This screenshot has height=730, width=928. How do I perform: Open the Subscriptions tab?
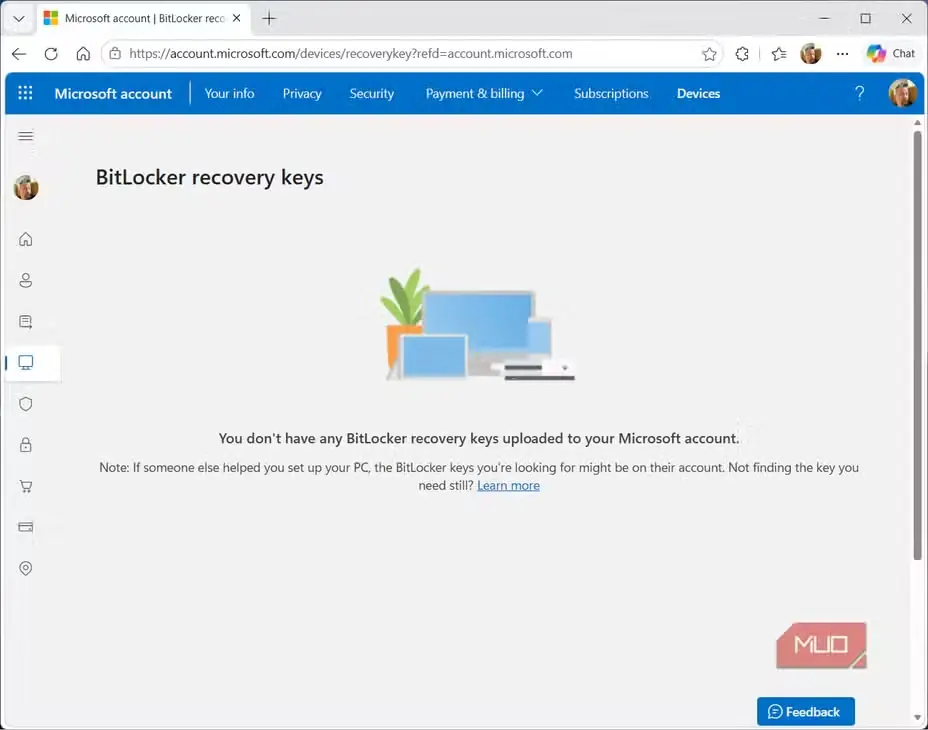click(x=611, y=94)
